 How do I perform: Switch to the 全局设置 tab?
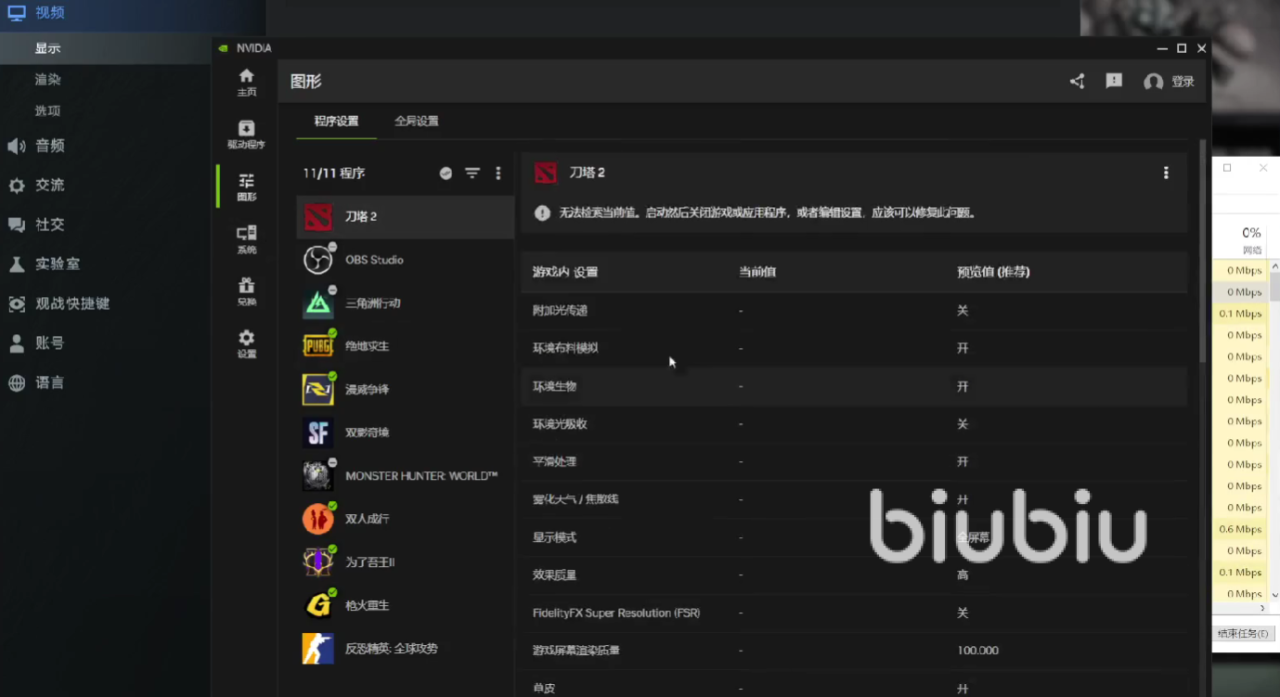(416, 121)
